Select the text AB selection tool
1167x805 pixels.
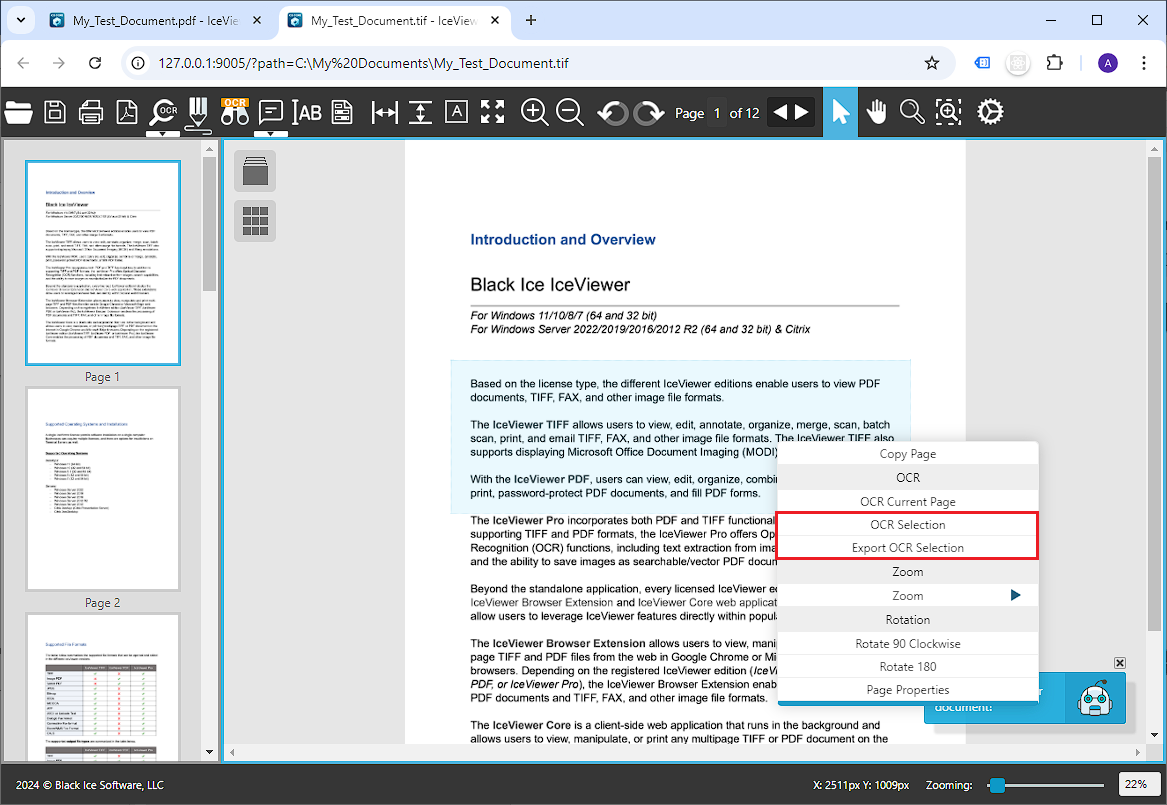pyautogui.click(x=307, y=112)
